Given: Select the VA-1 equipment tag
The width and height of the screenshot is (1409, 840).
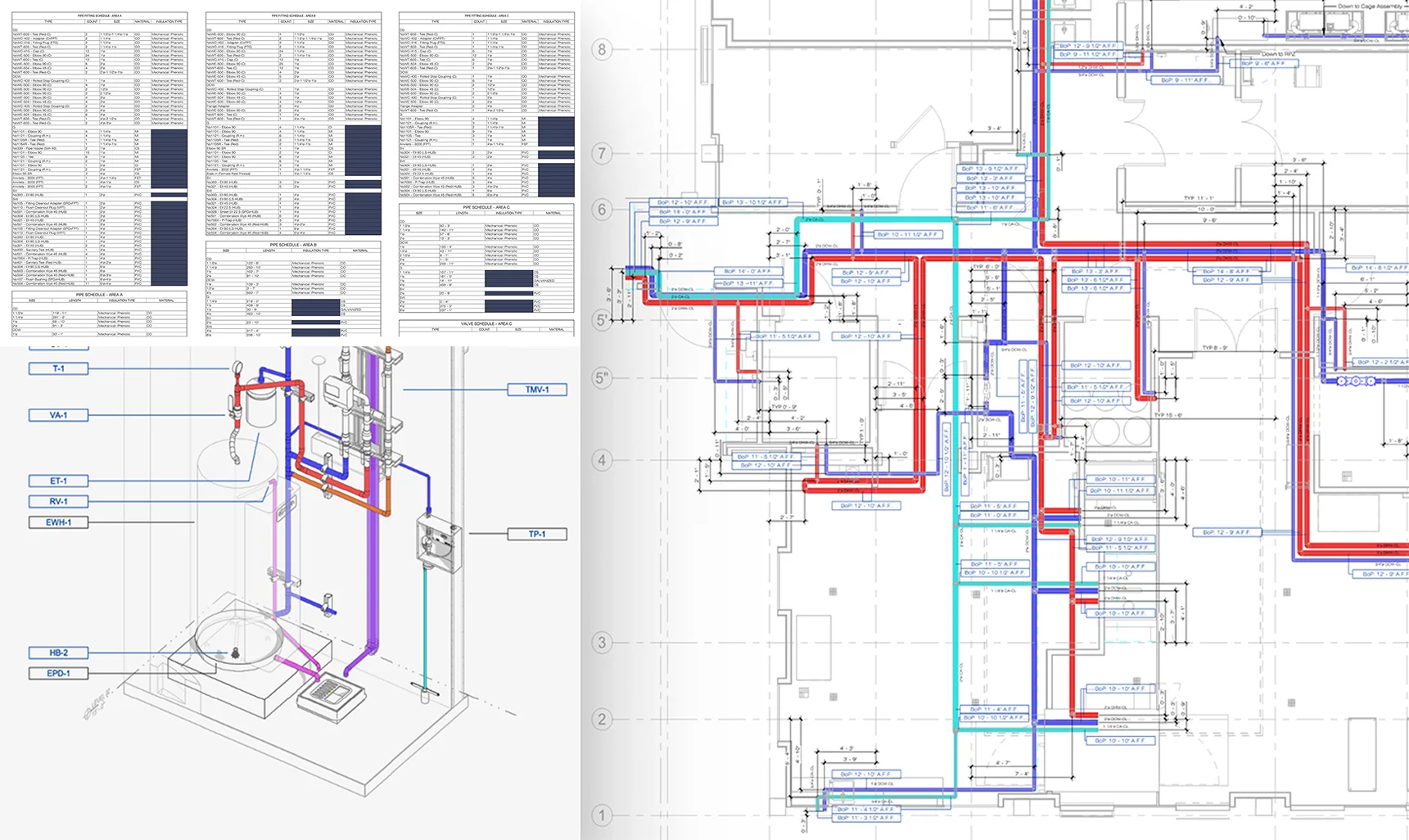Looking at the screenshot, I should (x=58, y=415).
